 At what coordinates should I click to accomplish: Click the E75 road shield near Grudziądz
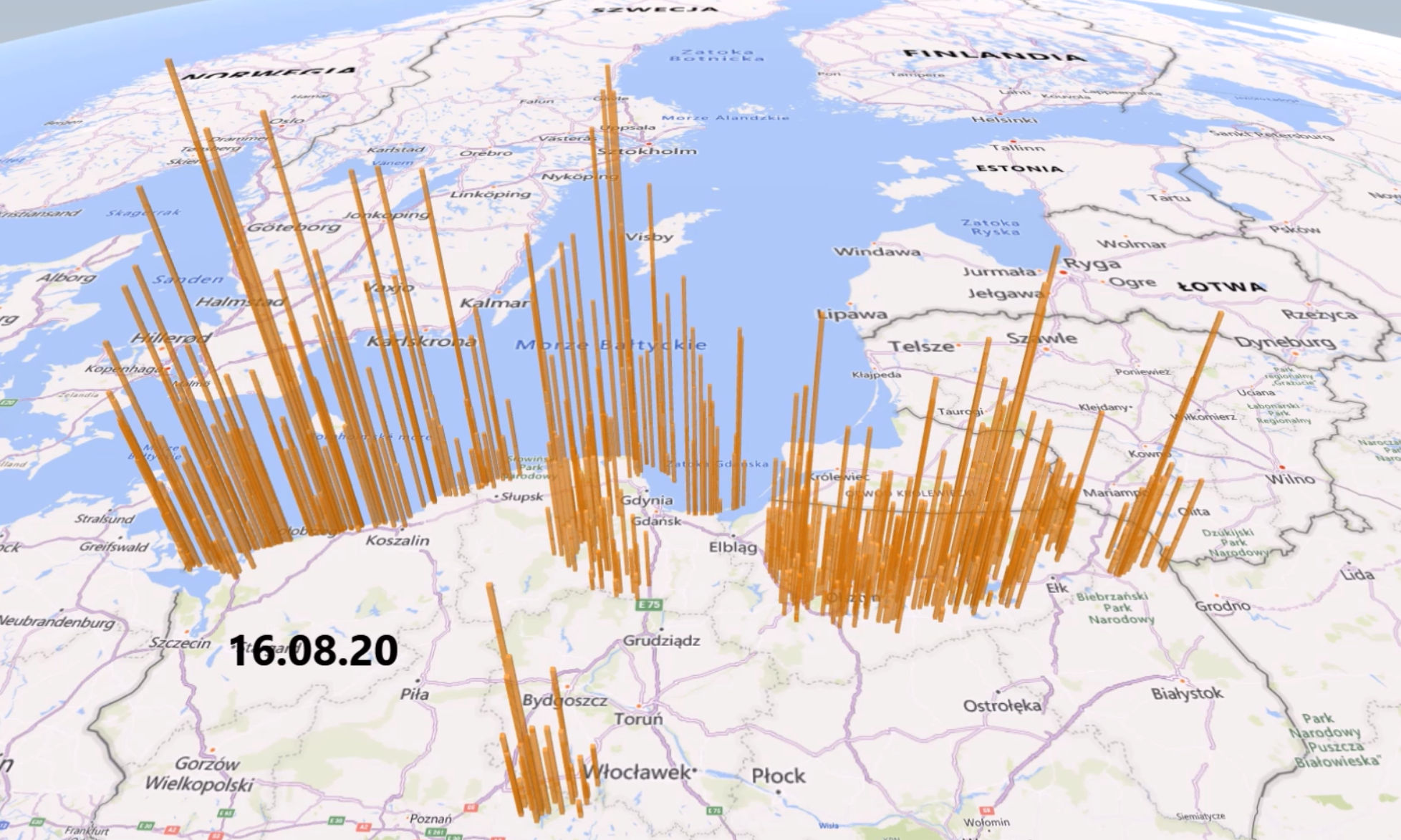pos(649,605)
